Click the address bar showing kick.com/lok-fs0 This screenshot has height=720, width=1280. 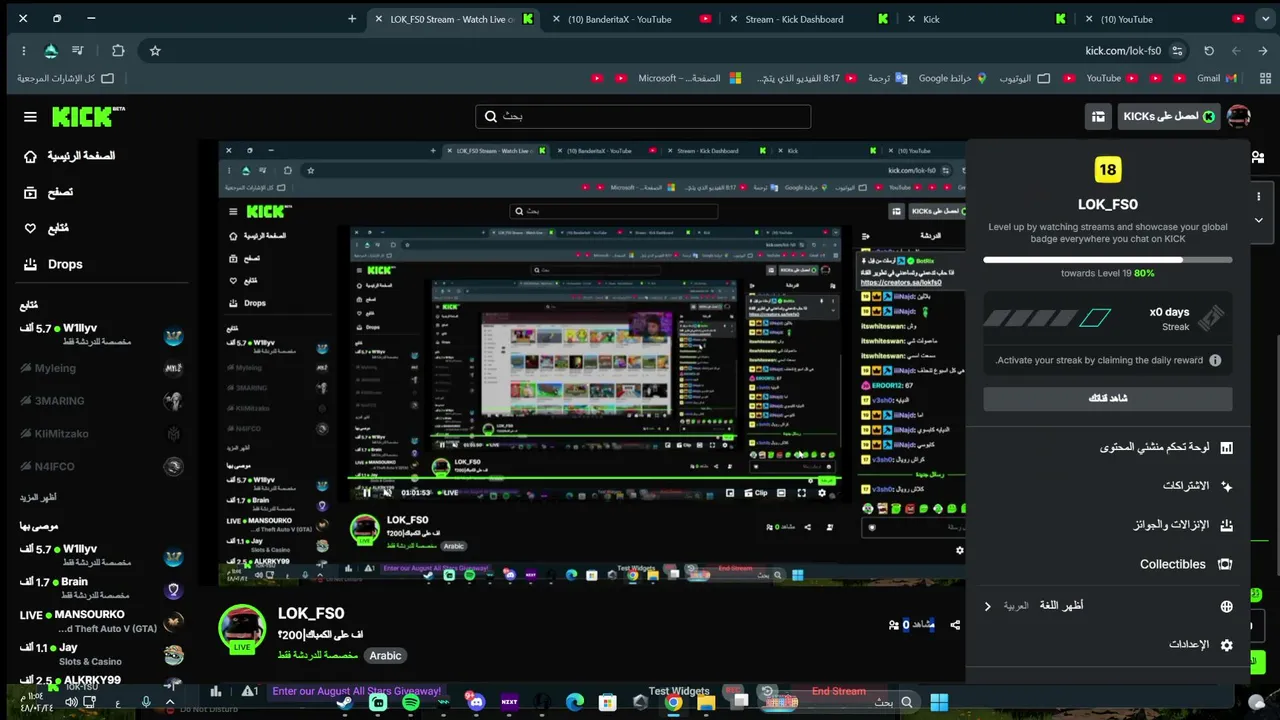coord(1123,51)
